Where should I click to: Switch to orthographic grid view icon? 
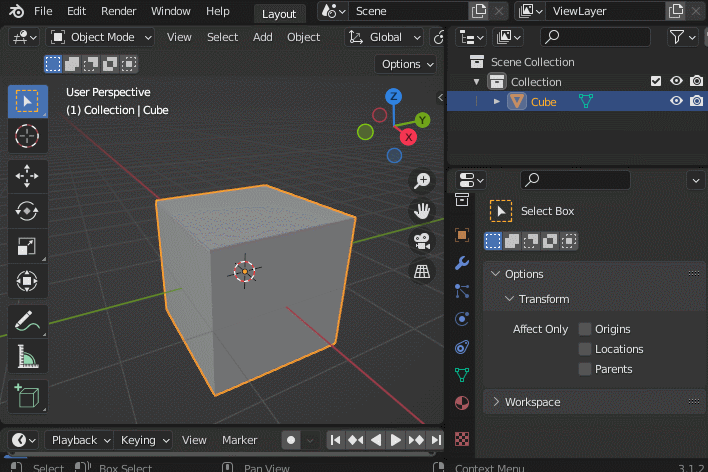(x=423, y=271)
